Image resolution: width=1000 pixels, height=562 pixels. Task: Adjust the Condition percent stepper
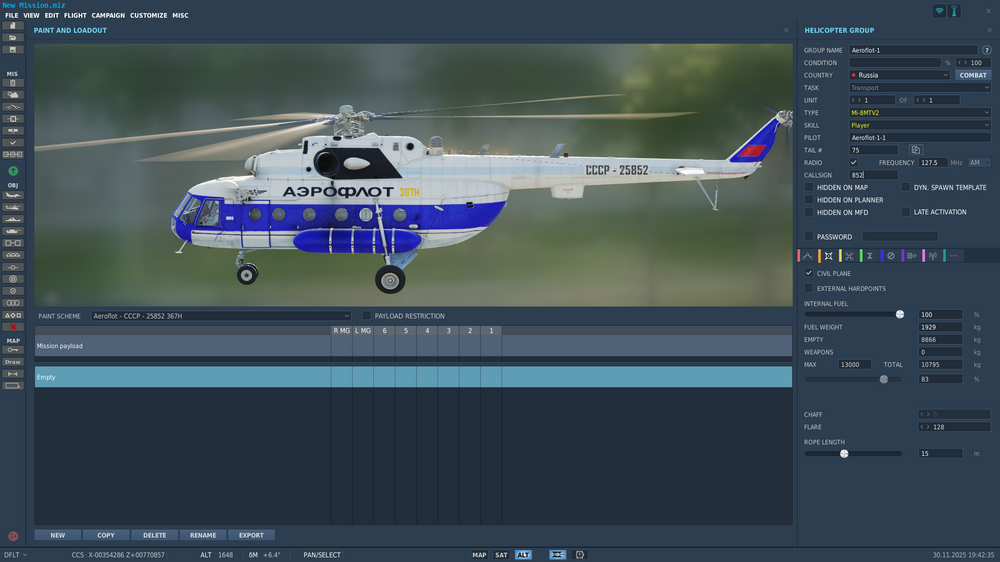point(973,63)
